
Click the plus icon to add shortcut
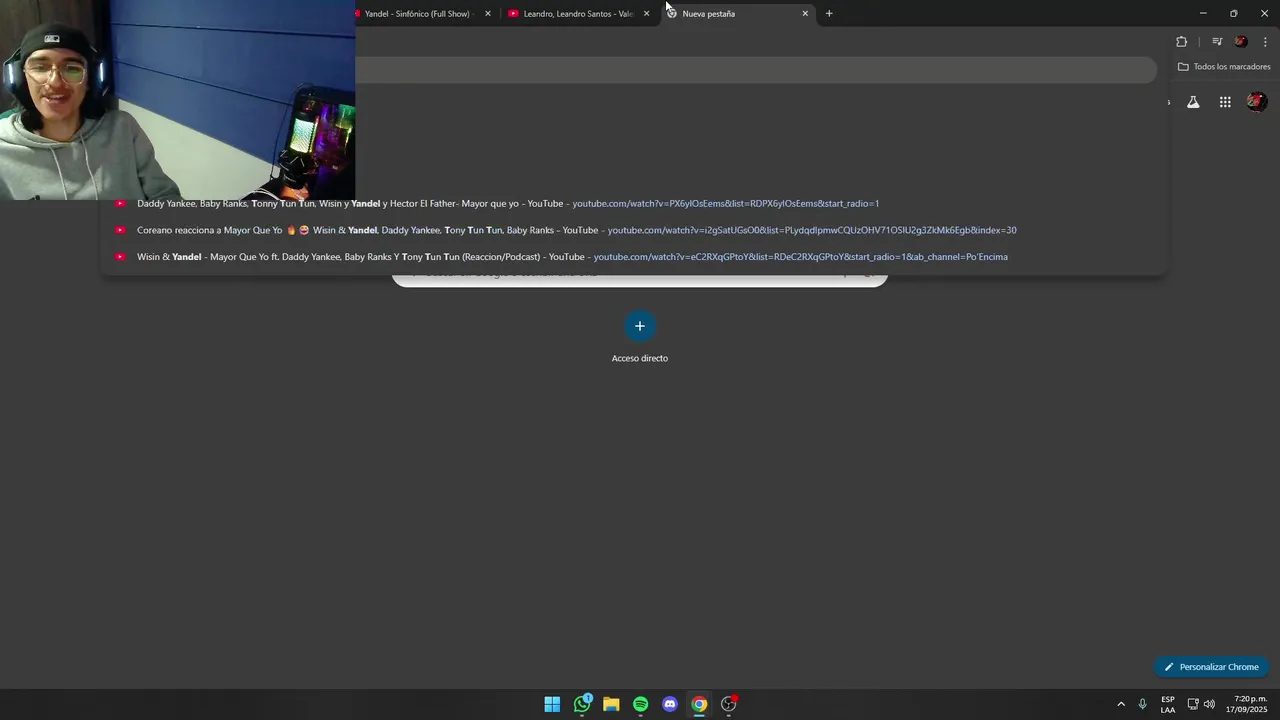(x=640, y=326)
